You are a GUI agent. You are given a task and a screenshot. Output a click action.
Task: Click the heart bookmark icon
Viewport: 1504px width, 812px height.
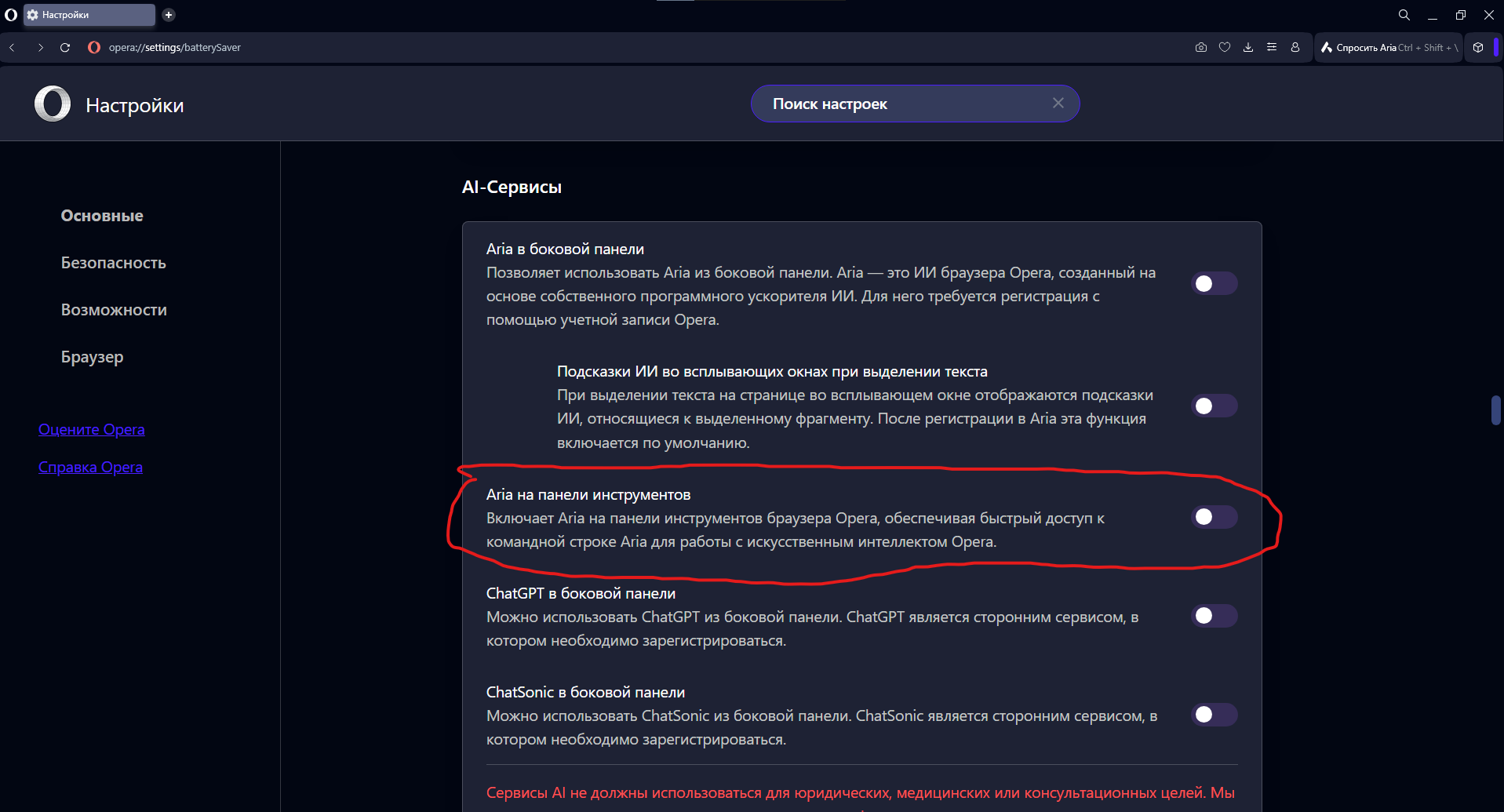click(1224, 47)
